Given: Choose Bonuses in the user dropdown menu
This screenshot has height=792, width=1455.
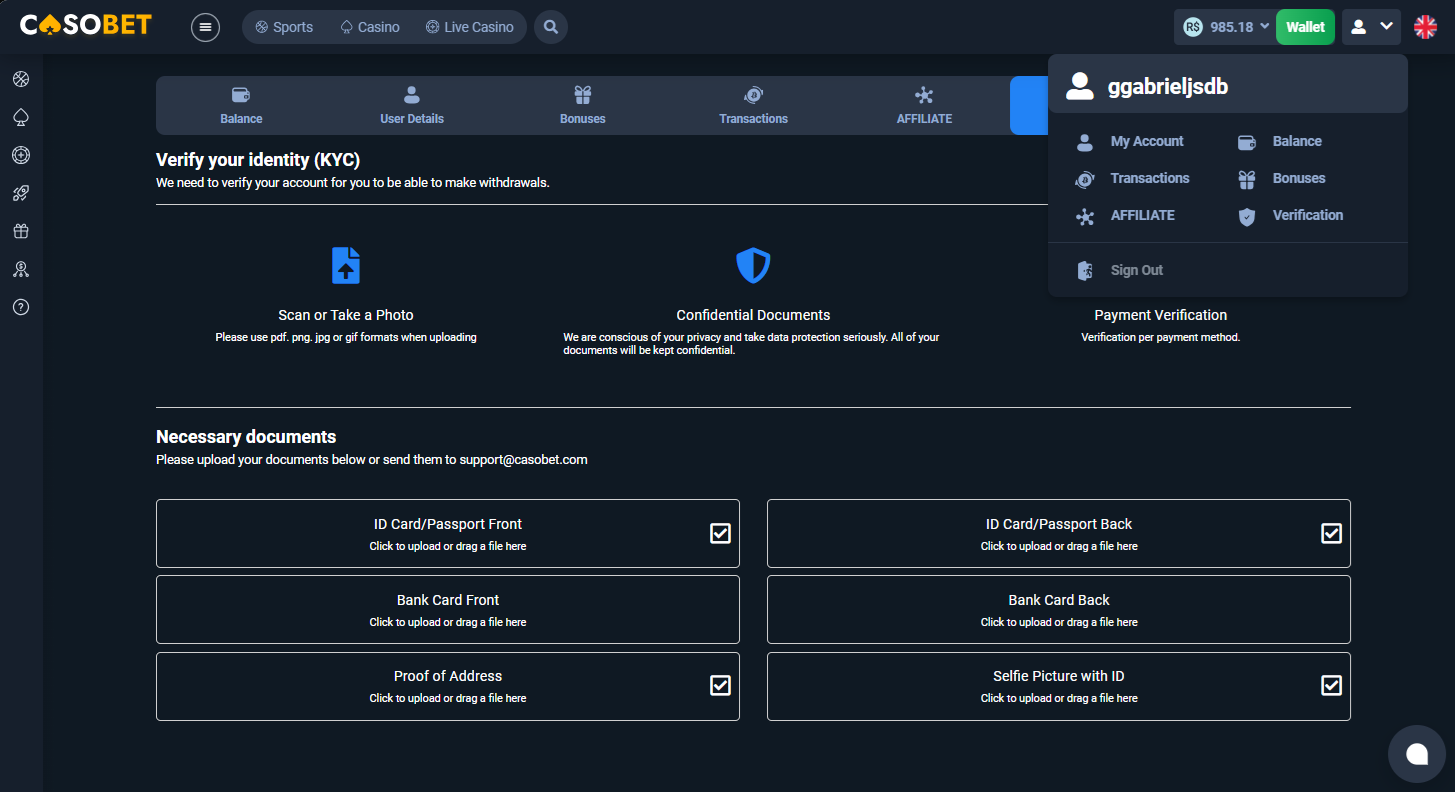Looking at the screenshot, I should tap(1282, 179).
